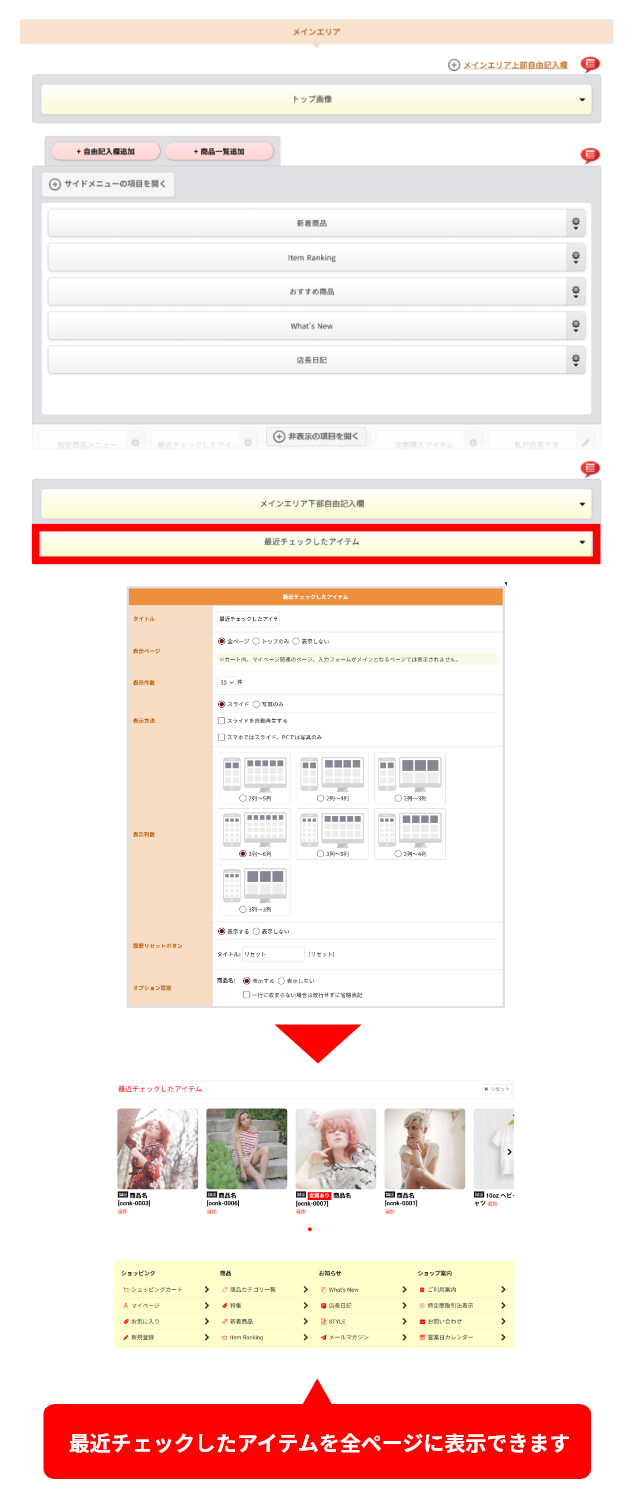630x1500 pixels.
Task: Click 商品カテゴリ一覧 tag icon in footer
Action: pyautogui.click(x=225, y=1290)
